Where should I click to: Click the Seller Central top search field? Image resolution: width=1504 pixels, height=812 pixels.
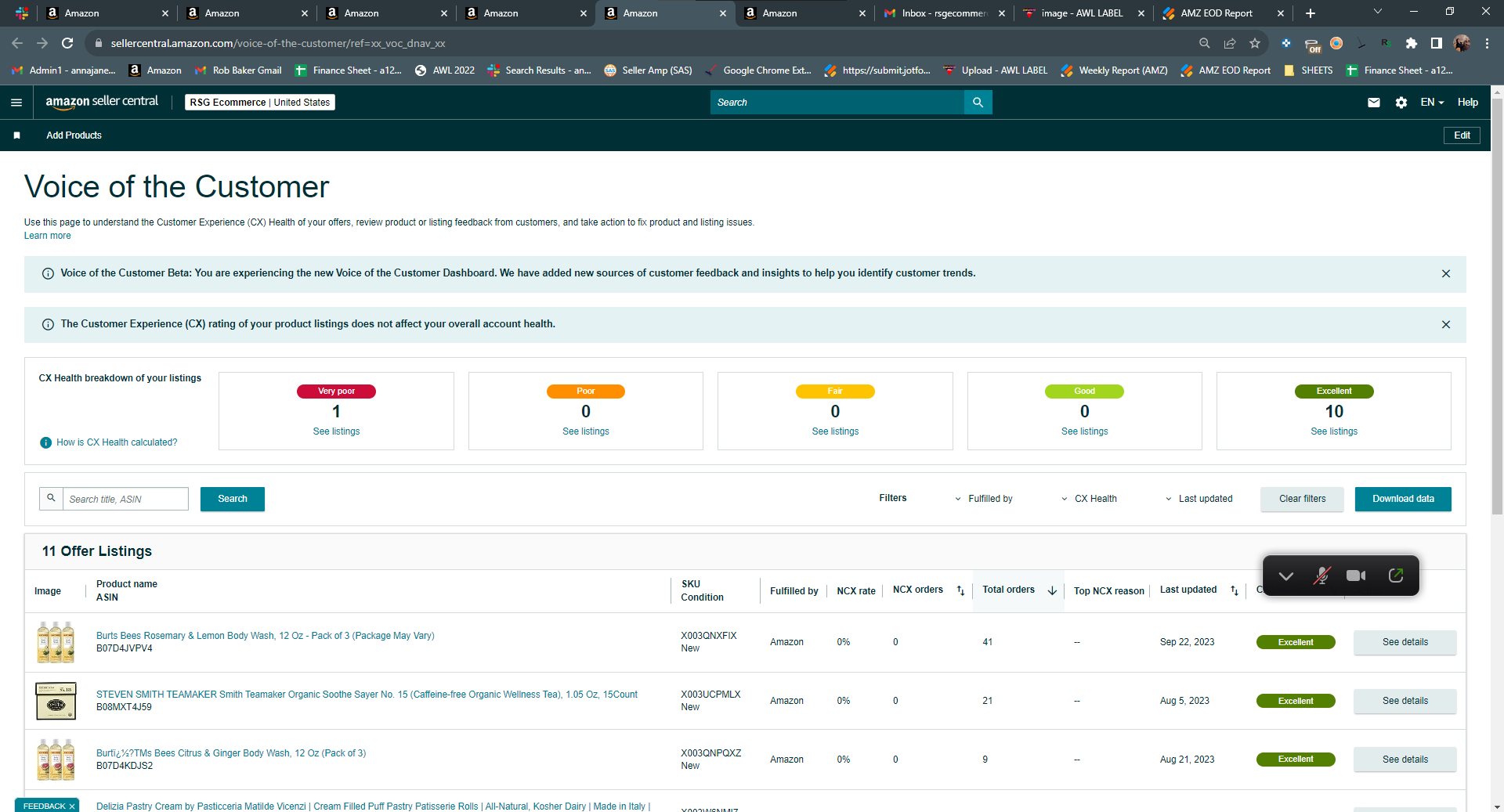pyautogui.click(x=837, y=103)
